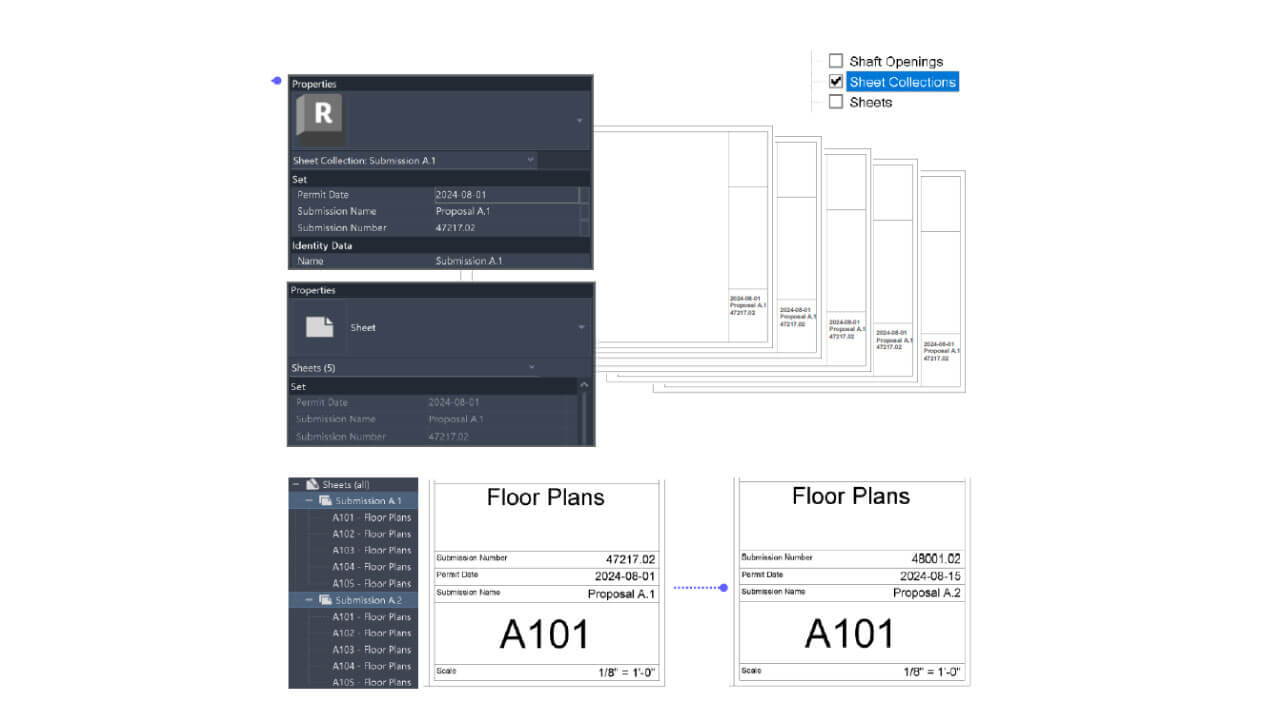Check the Sheets checkbox
The height and width of the screenshot is (720, 1280).
tap(836, 102)
